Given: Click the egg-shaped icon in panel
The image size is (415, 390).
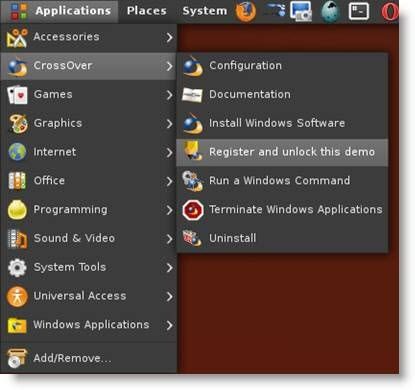Looking at the screenshot, I should (x=330, y=11).
